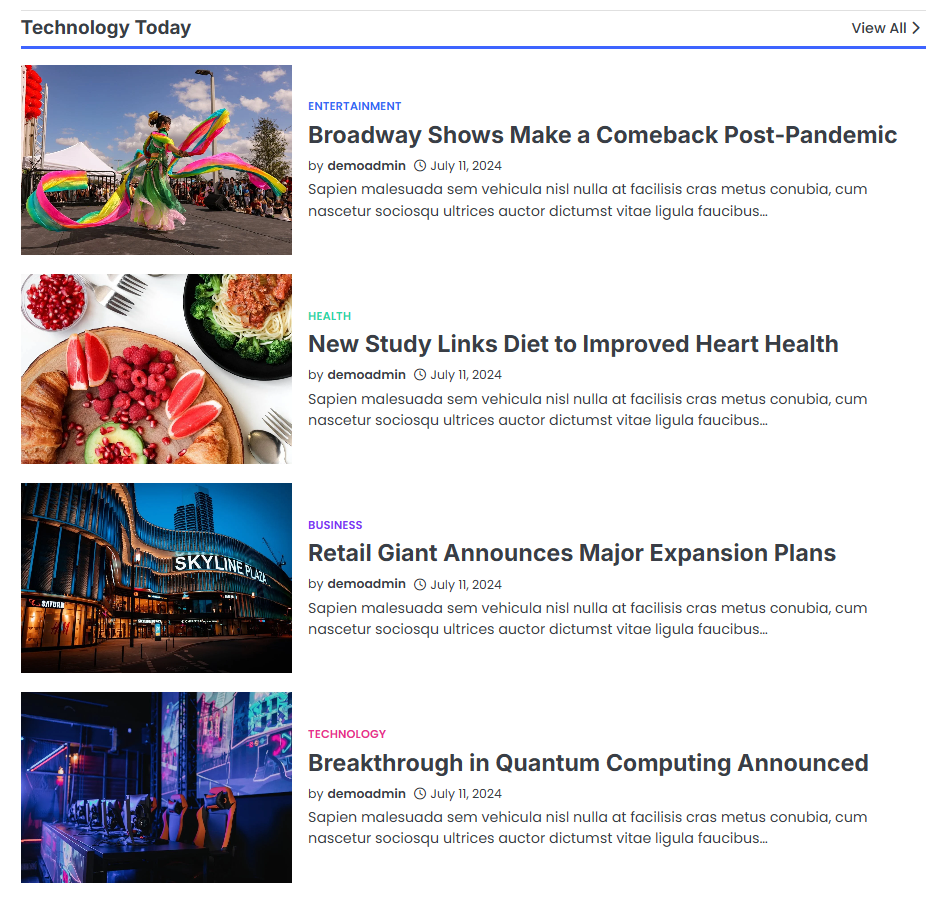Screen dimensions: 939x907
Task: Click the clock icon on Quantum Computing article
Action: point(420,793)
